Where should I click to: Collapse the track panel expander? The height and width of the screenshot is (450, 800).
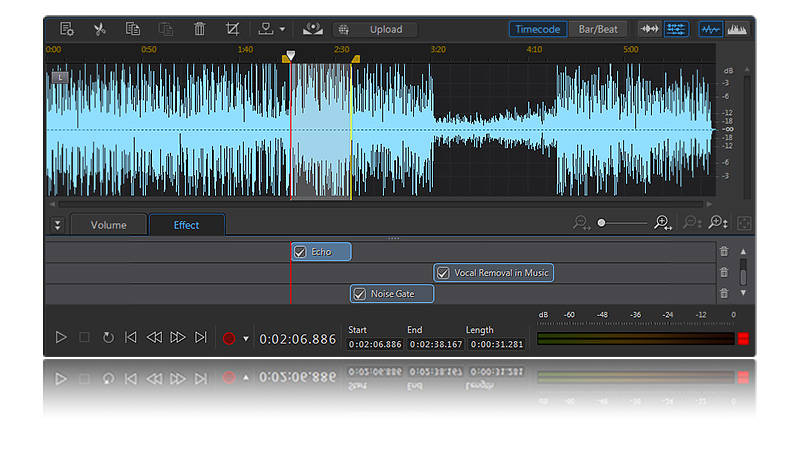pyautogui.click(x=57, y=225)
